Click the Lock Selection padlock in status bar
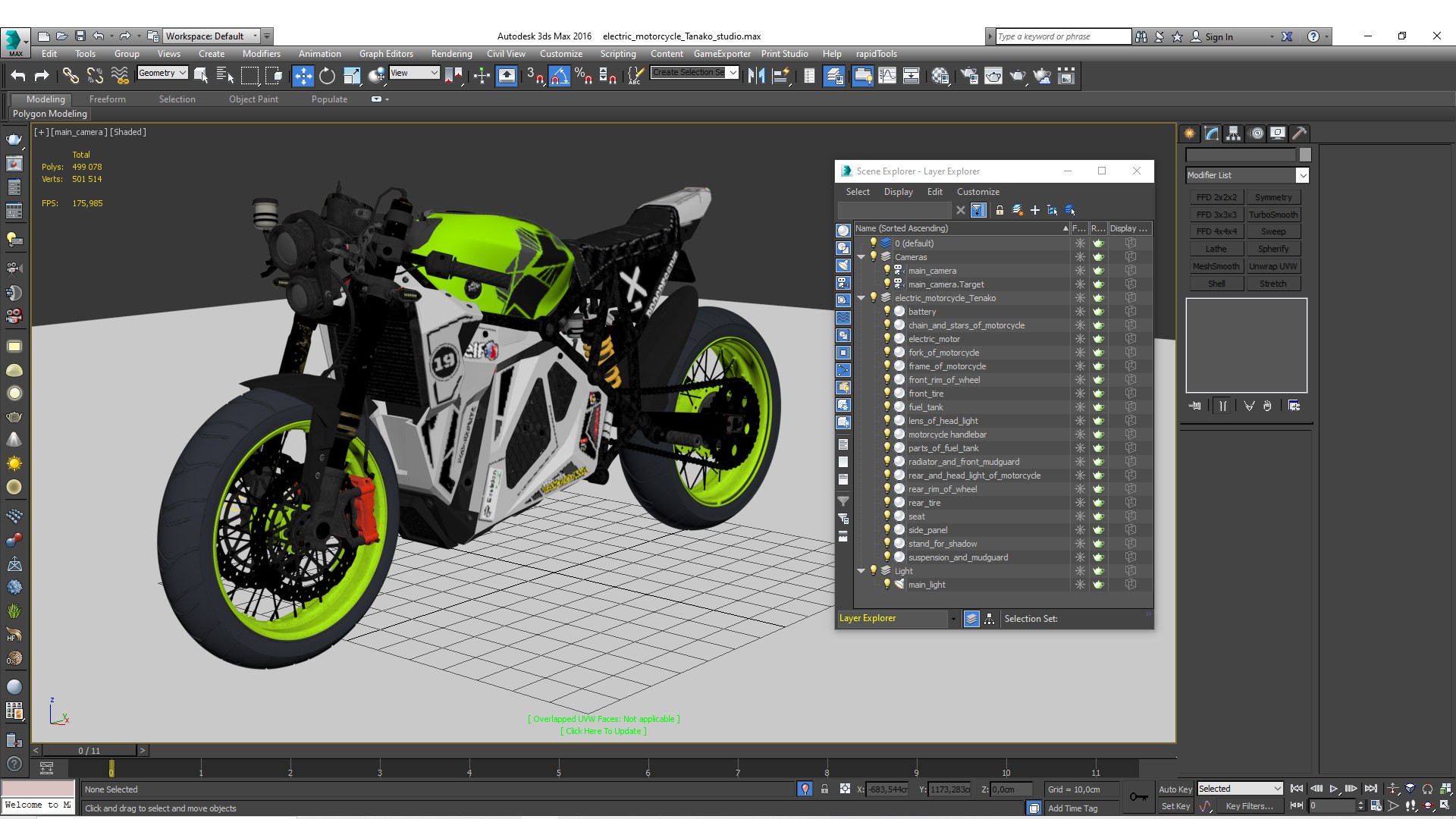 coord(824,789)
